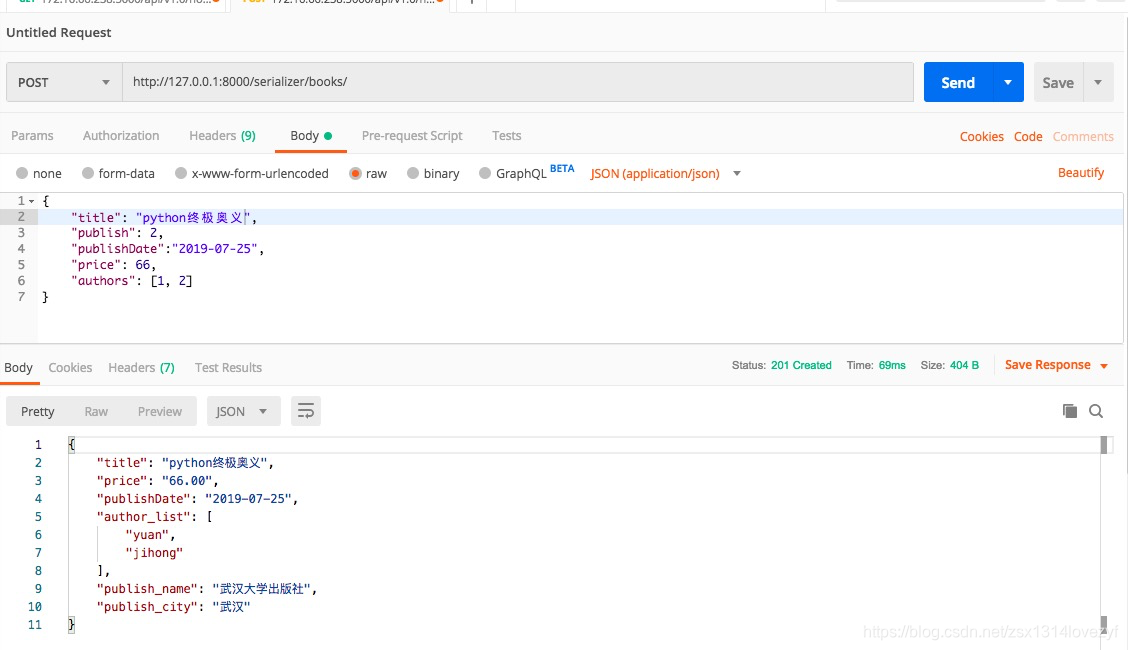Click the Send button

(958, 83)
